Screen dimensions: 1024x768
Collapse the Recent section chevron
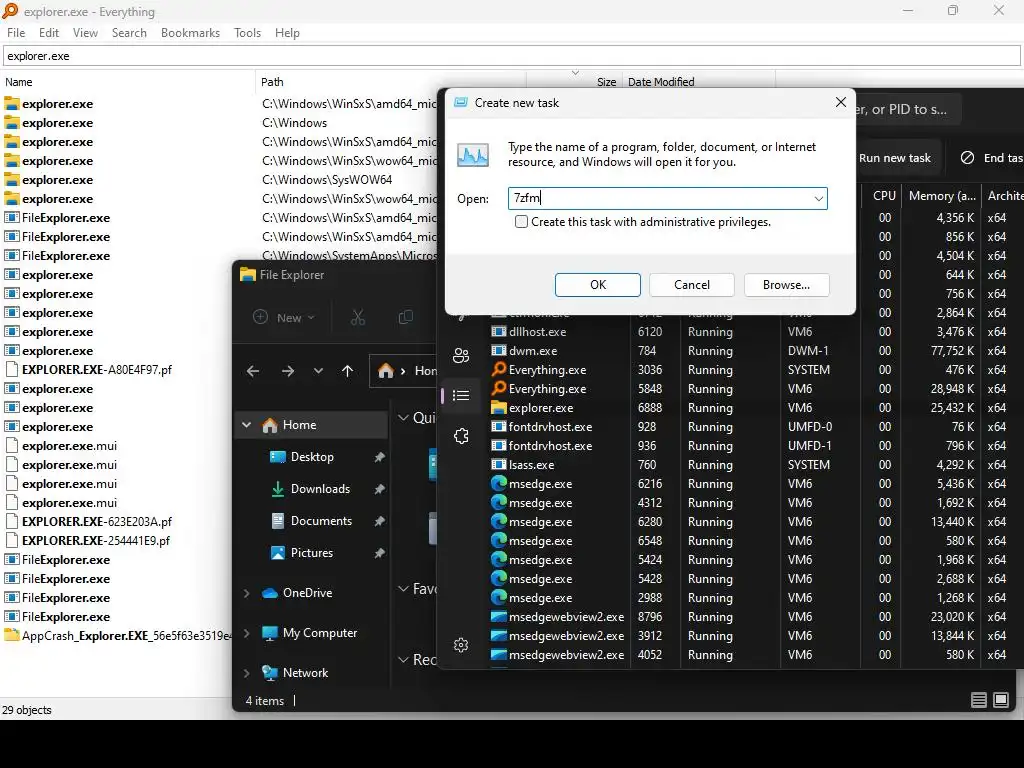(404, 660)
